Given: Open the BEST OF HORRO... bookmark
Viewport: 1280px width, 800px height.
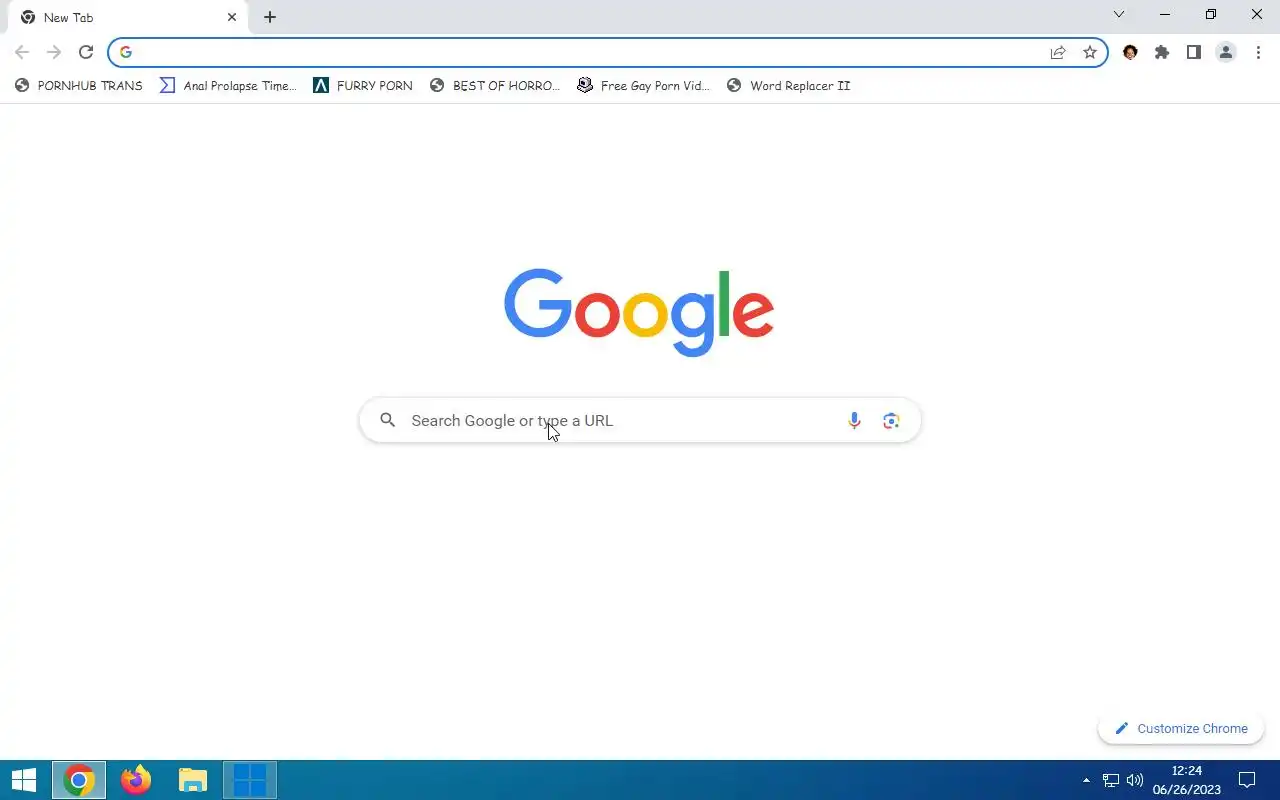Looking at the screenshot, I should pyautogui.click(x=495, y=85).
